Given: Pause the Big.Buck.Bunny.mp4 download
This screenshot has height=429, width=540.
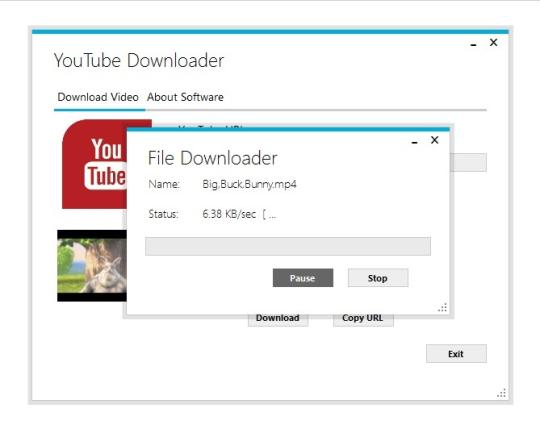Looking at the screenshot, I should tap(303, 278).
